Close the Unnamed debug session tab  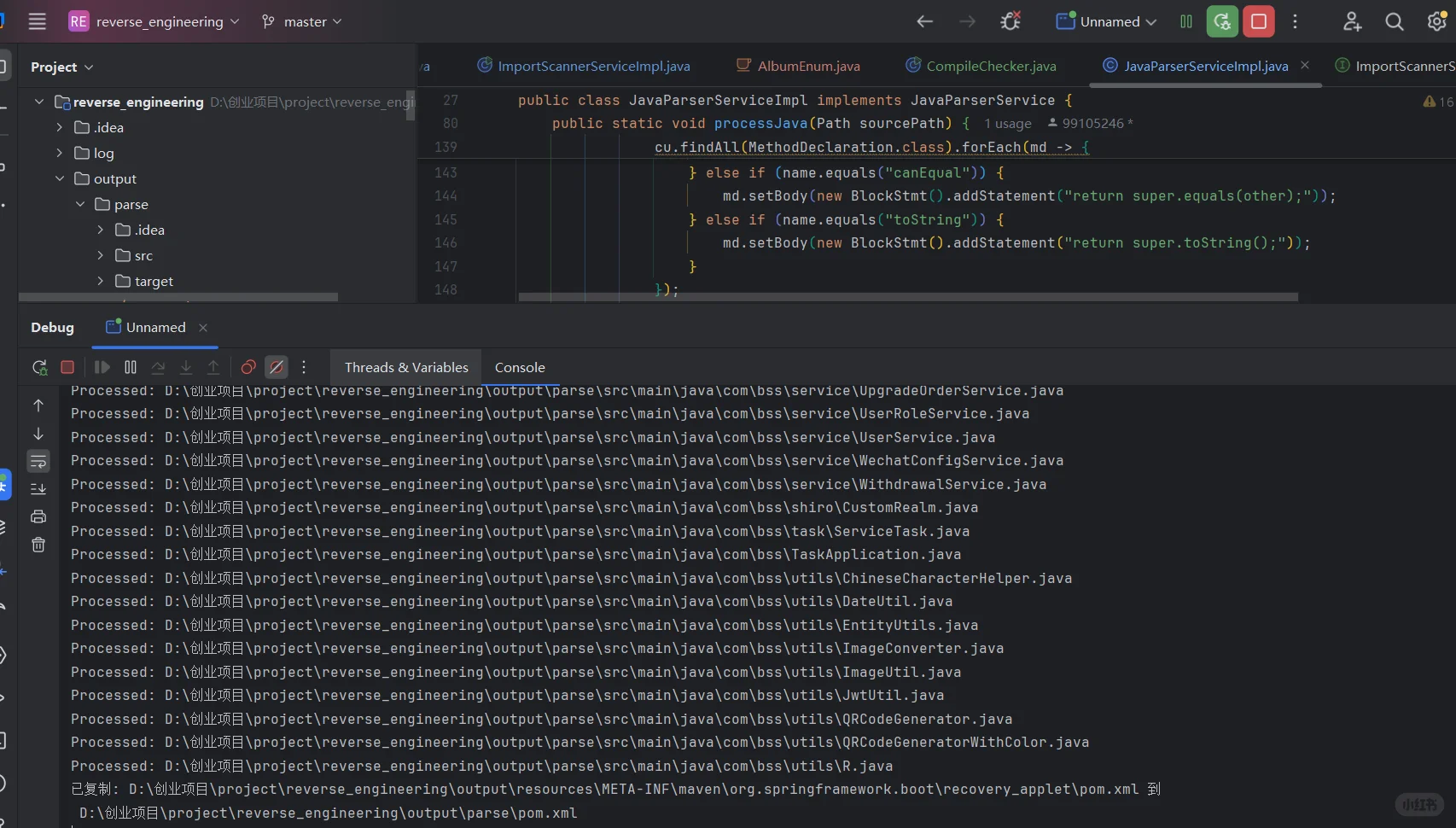click(x=203, y=328)
